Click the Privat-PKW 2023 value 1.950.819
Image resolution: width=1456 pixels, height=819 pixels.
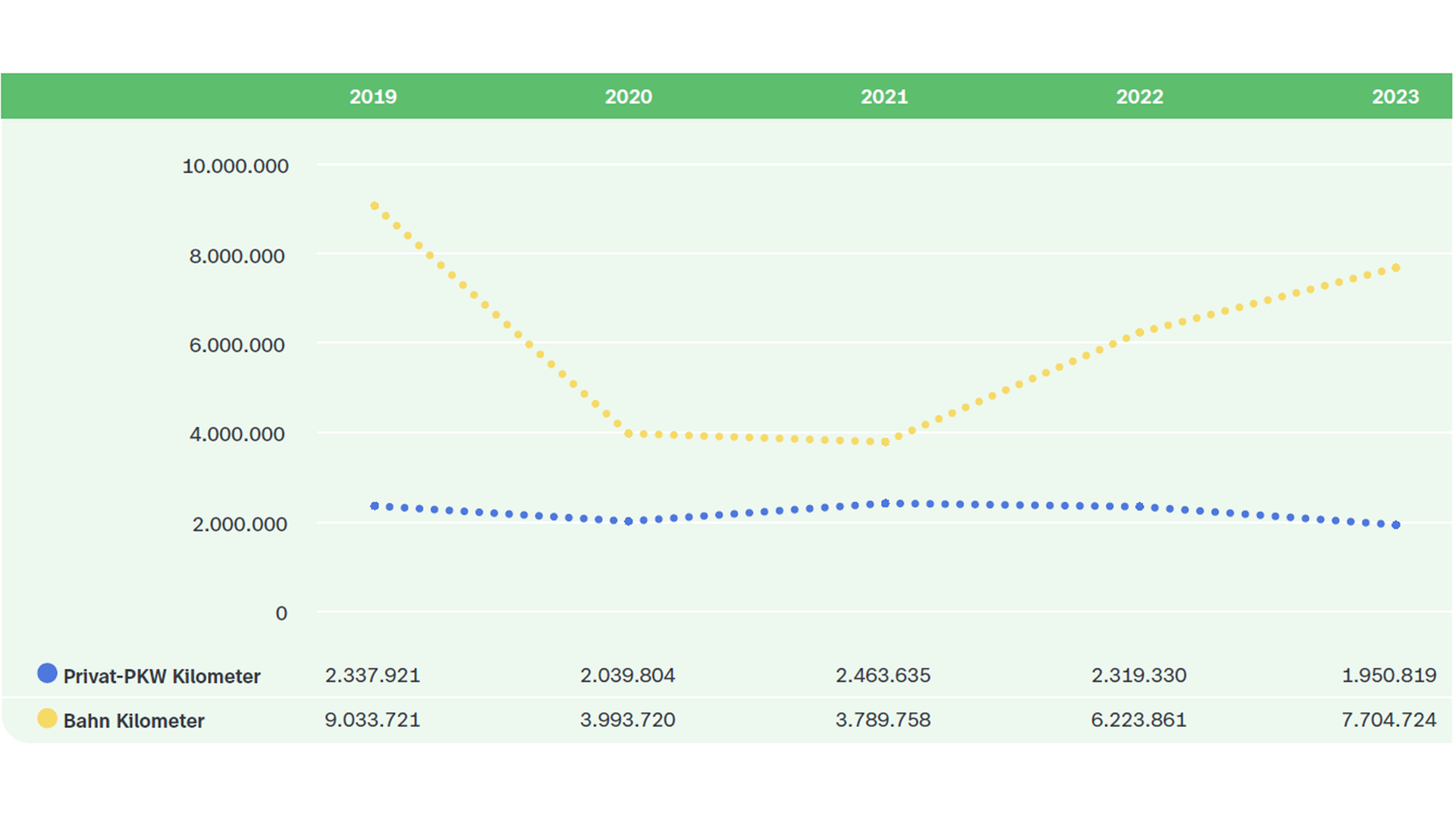[1389, 675]
